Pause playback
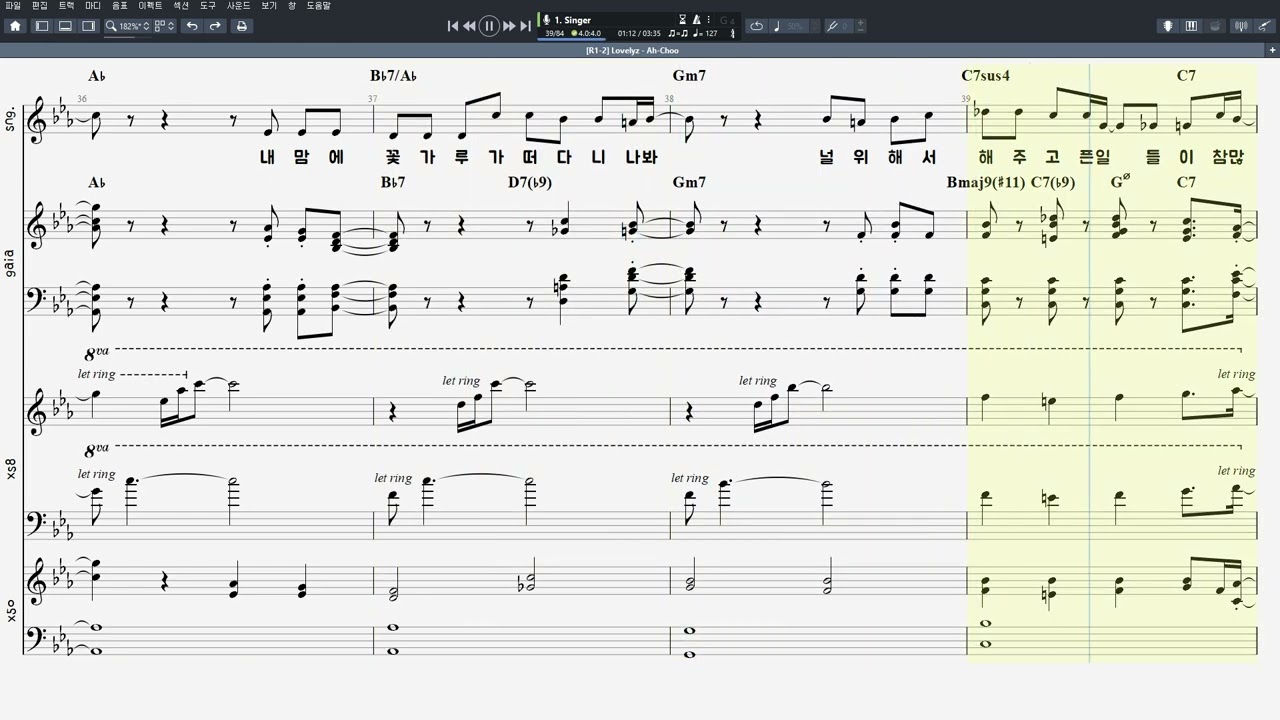Image resolution: width=1280 pixels, height=720 pixels. (x=489, y=26)
